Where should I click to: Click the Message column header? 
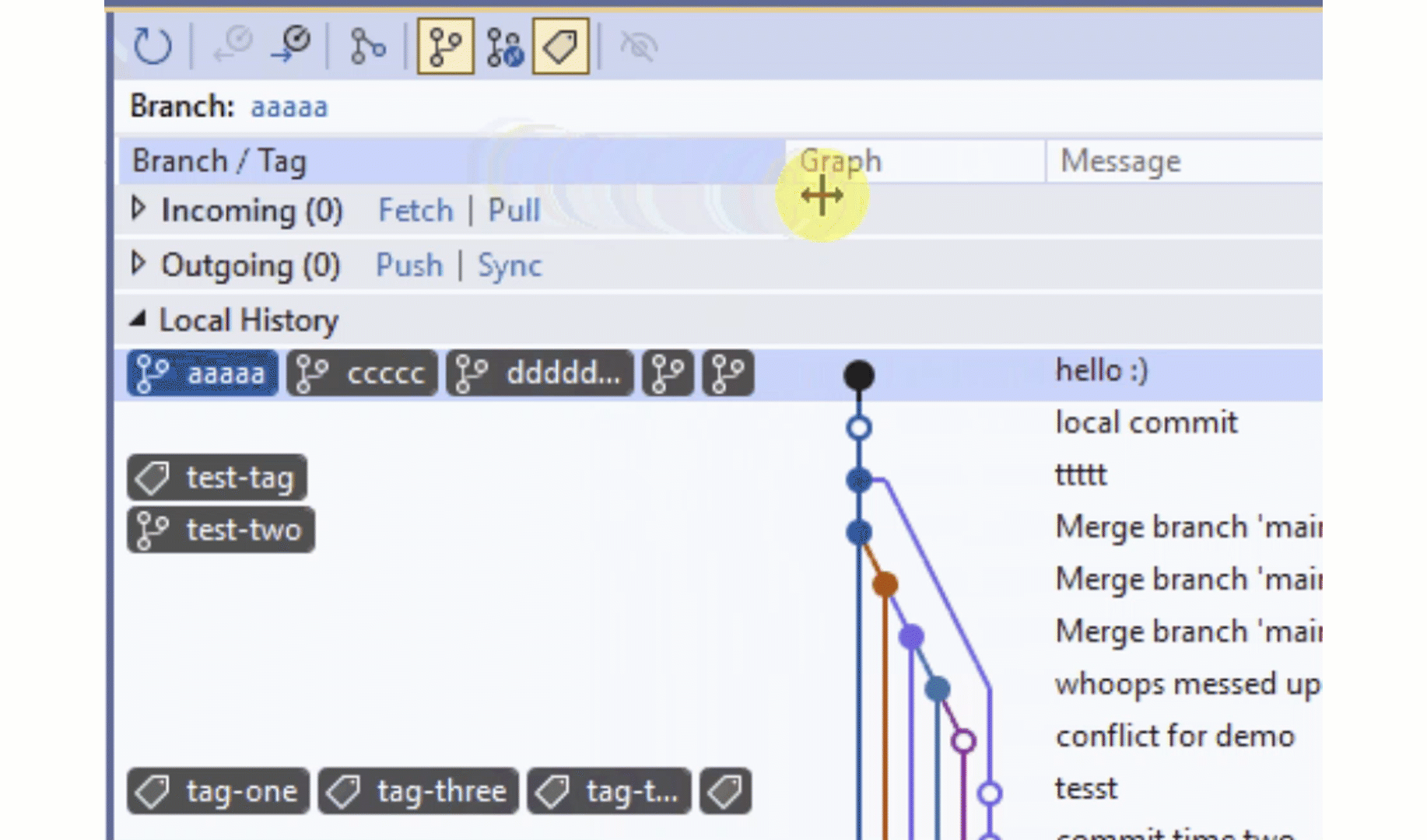[x=1120, y=161]
